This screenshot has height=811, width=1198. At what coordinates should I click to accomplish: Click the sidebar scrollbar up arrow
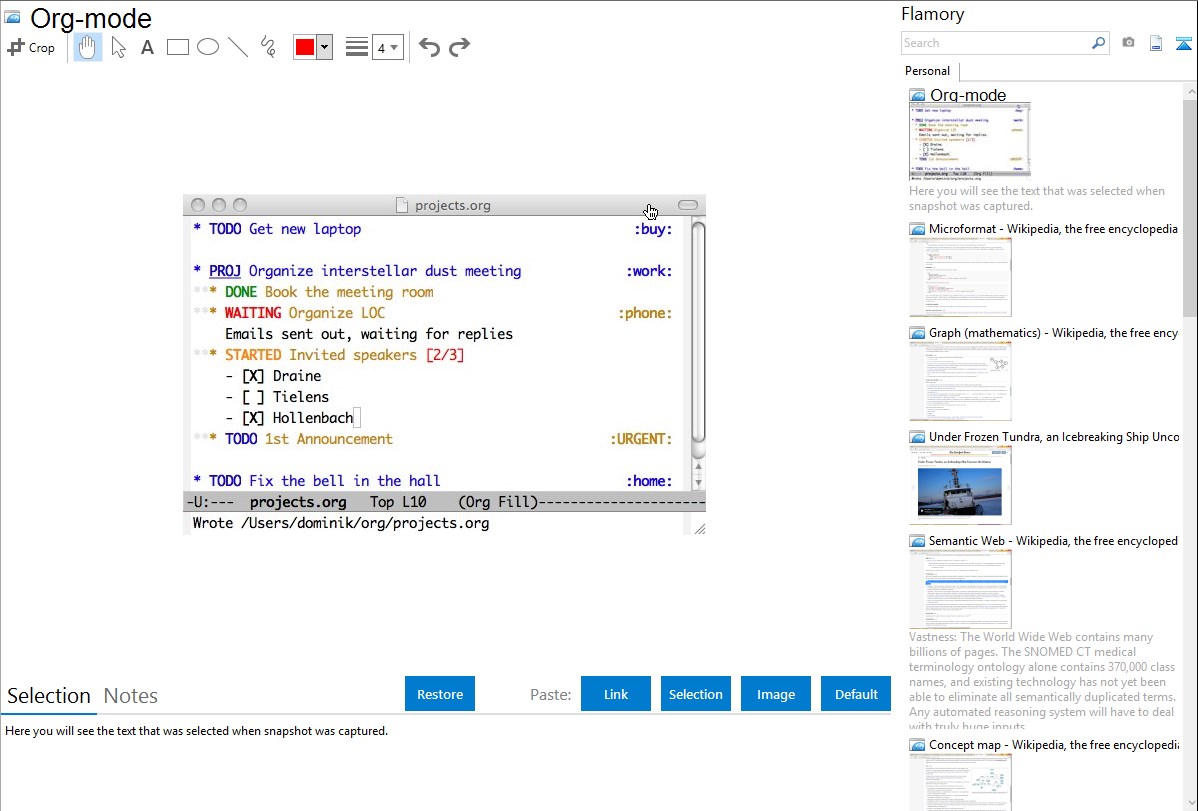[1190, 91]
